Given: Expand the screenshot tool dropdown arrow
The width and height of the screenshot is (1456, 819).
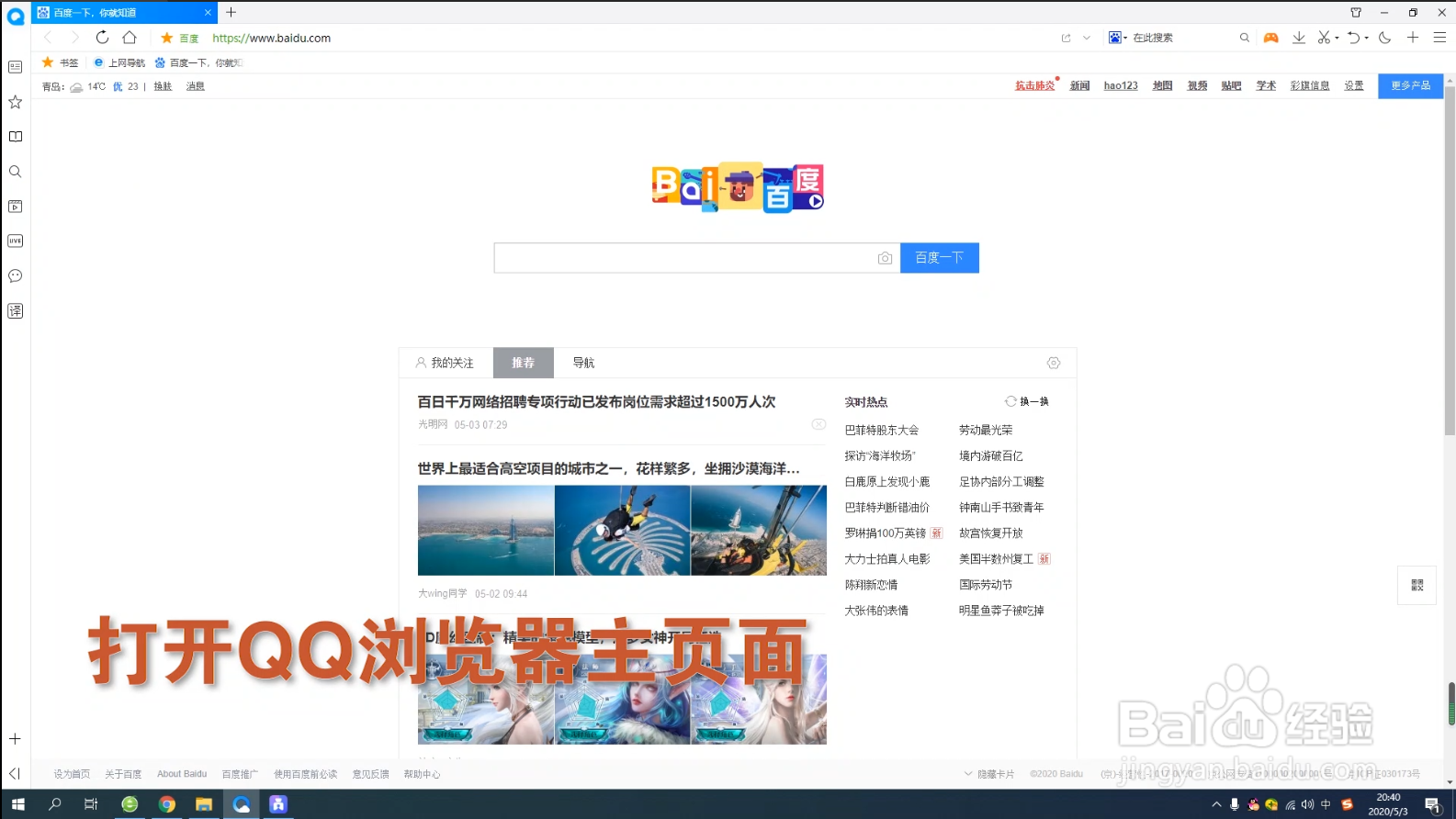Looking at the screenshot, I should pos(1337,39).
